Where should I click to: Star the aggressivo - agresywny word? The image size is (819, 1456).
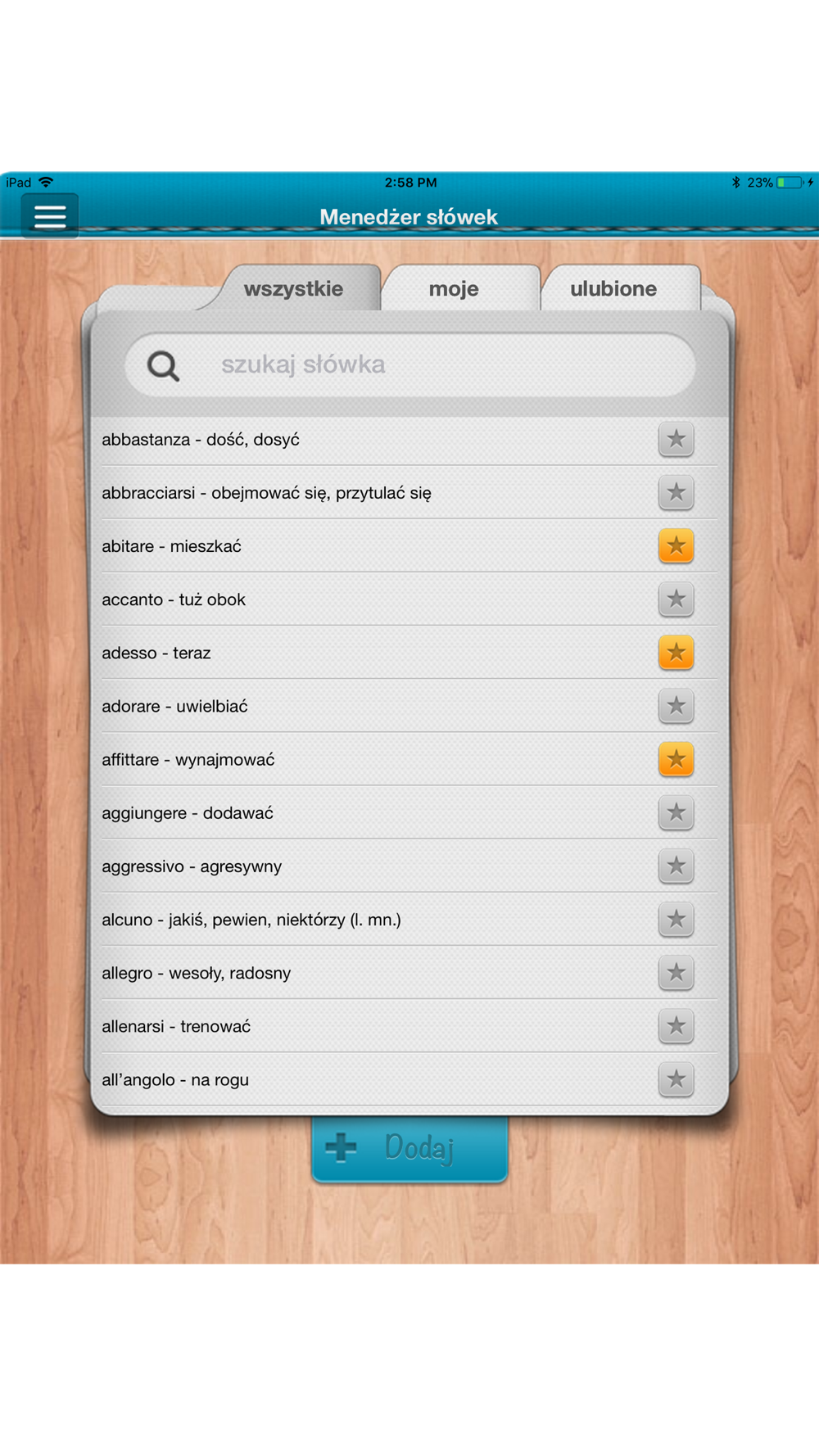pos(676,866)
